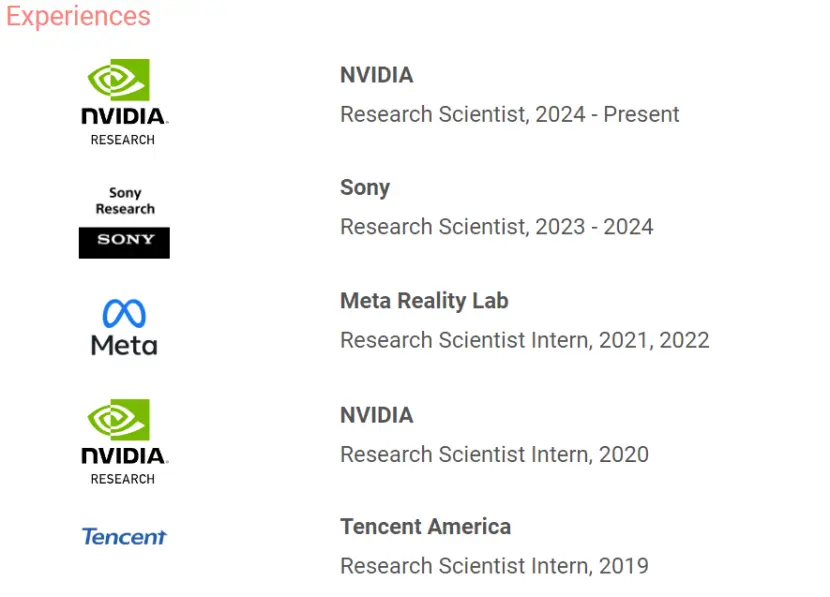The image size is (830, 597).
Task: Click RESEARCH caption under the lower NVIDIA logo
Action: pos(123,479)
